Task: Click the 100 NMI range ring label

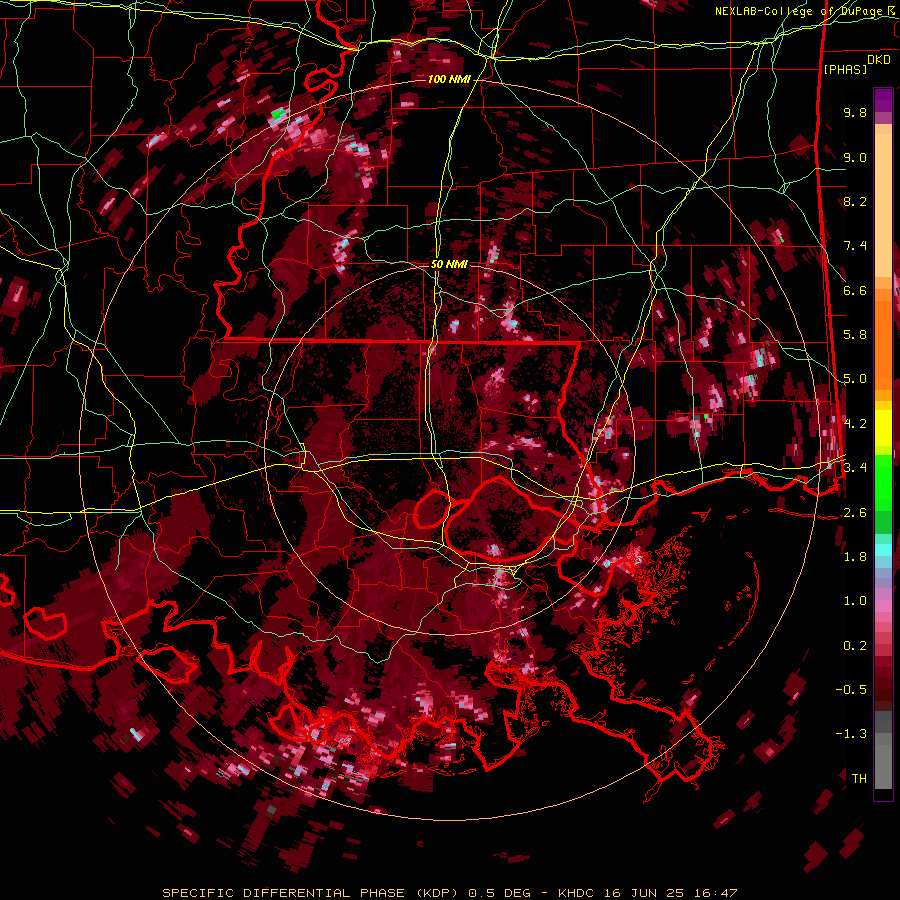Action: tap(449, 79)
